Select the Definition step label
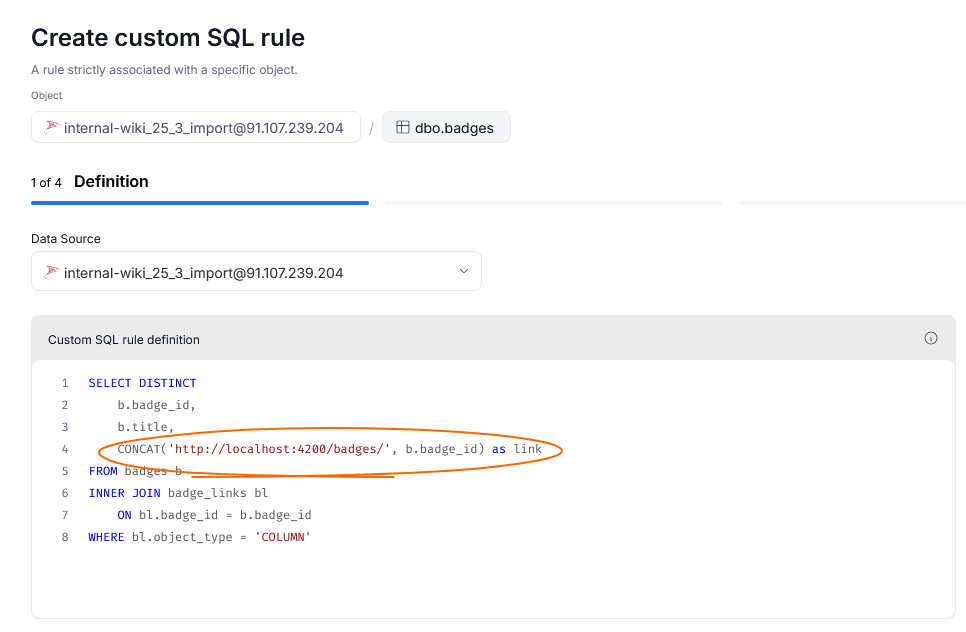 pyautogui.click(x=111, y=182)
